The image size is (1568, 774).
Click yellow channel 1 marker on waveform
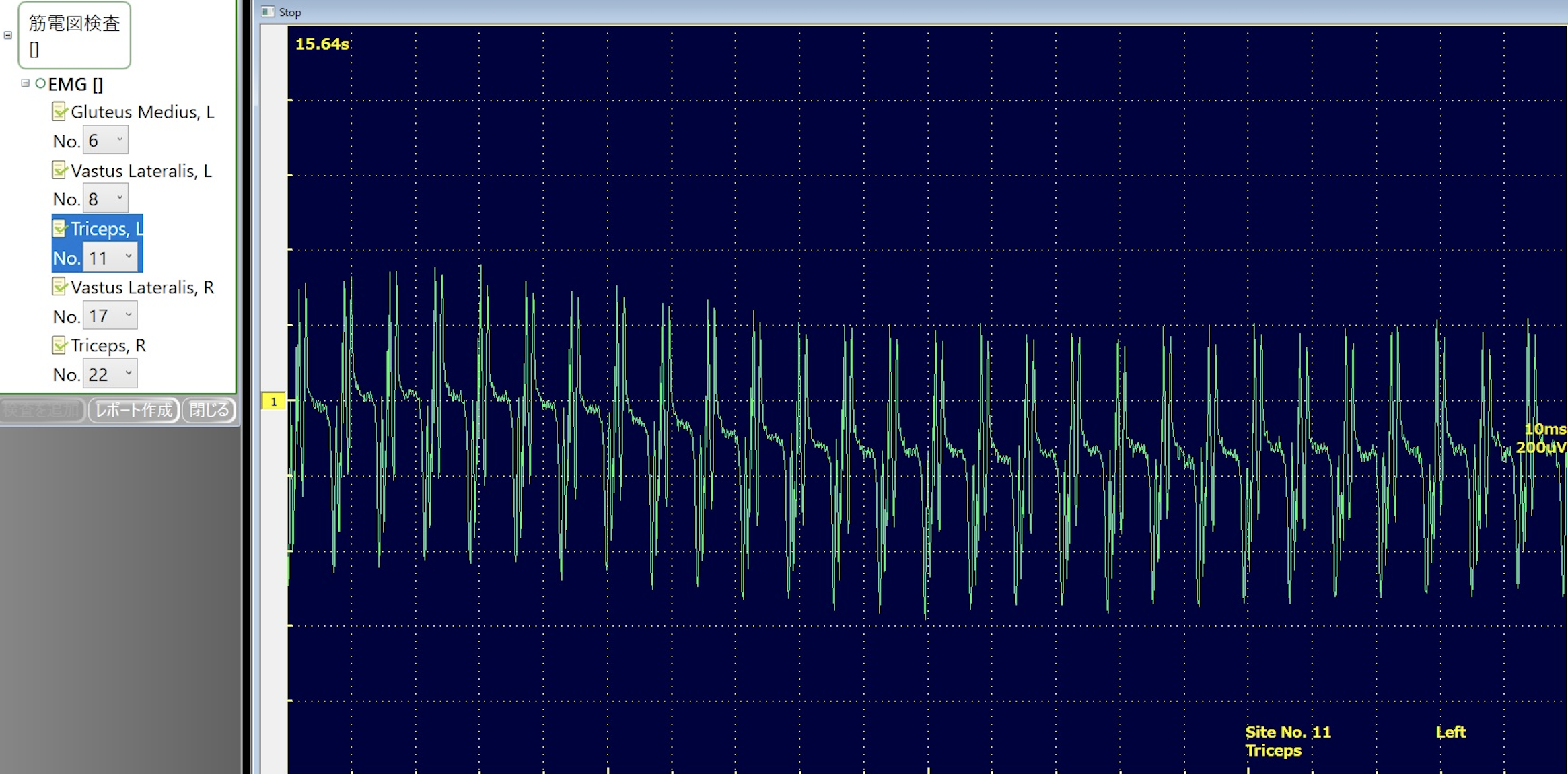[273, 402]
